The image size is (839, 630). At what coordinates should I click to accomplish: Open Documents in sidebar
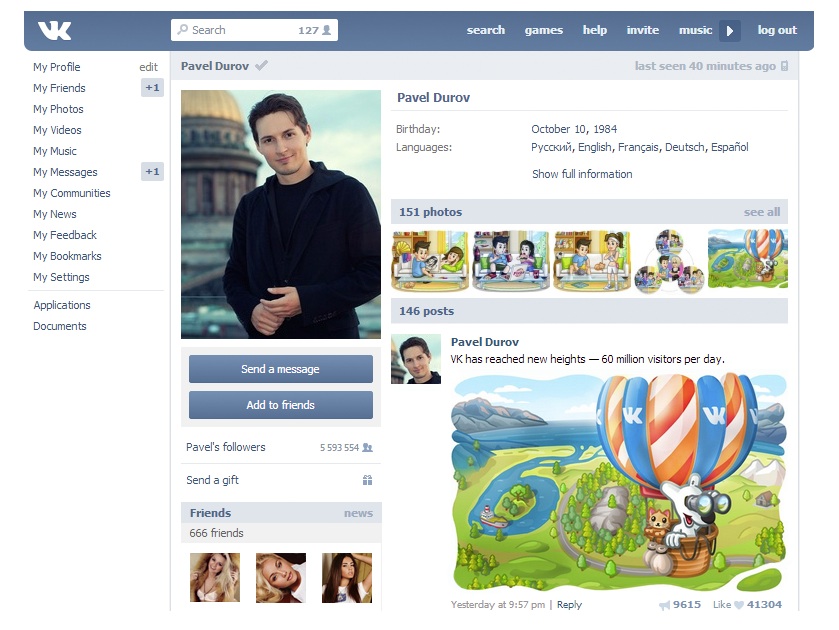(59, 326)
